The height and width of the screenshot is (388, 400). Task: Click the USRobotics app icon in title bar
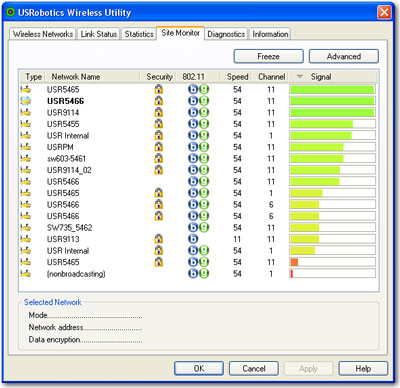point(11,12)
